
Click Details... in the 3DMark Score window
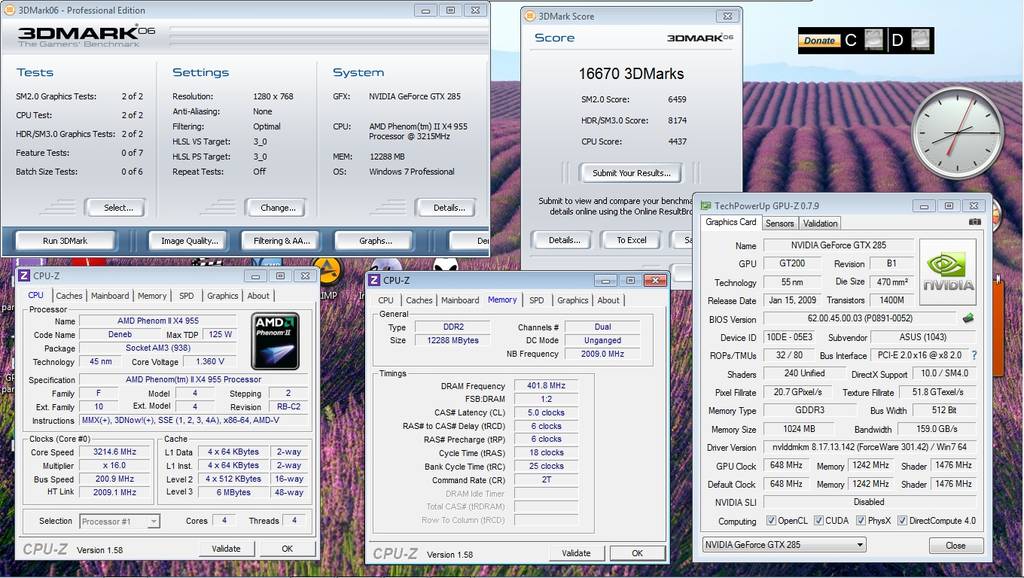pyautogui.click(x=564, y=240)
